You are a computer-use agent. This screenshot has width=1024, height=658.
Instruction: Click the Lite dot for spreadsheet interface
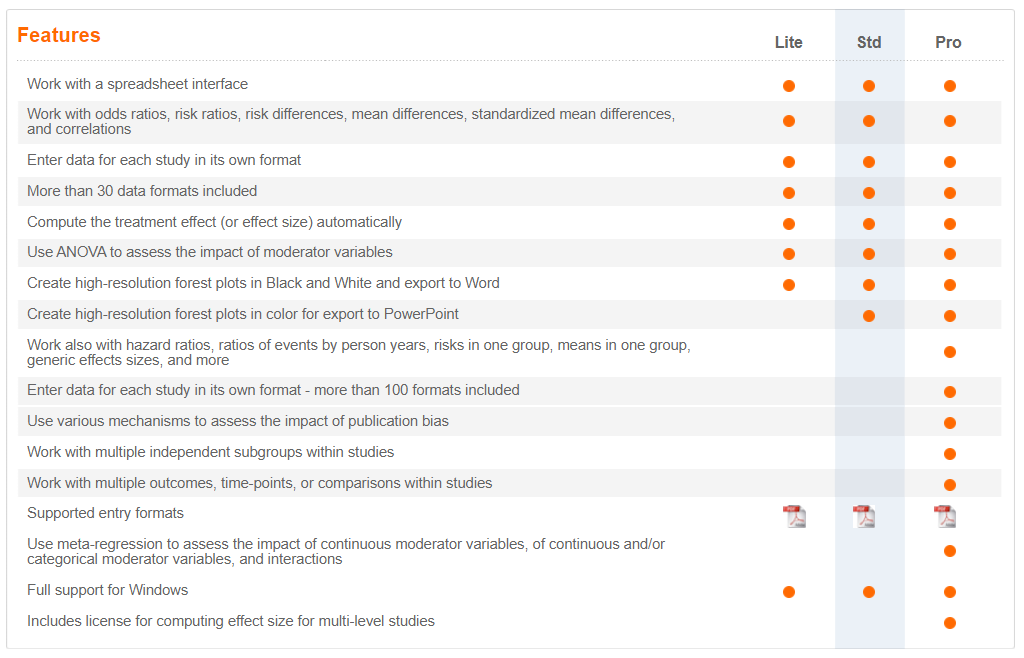pos(789,86)
